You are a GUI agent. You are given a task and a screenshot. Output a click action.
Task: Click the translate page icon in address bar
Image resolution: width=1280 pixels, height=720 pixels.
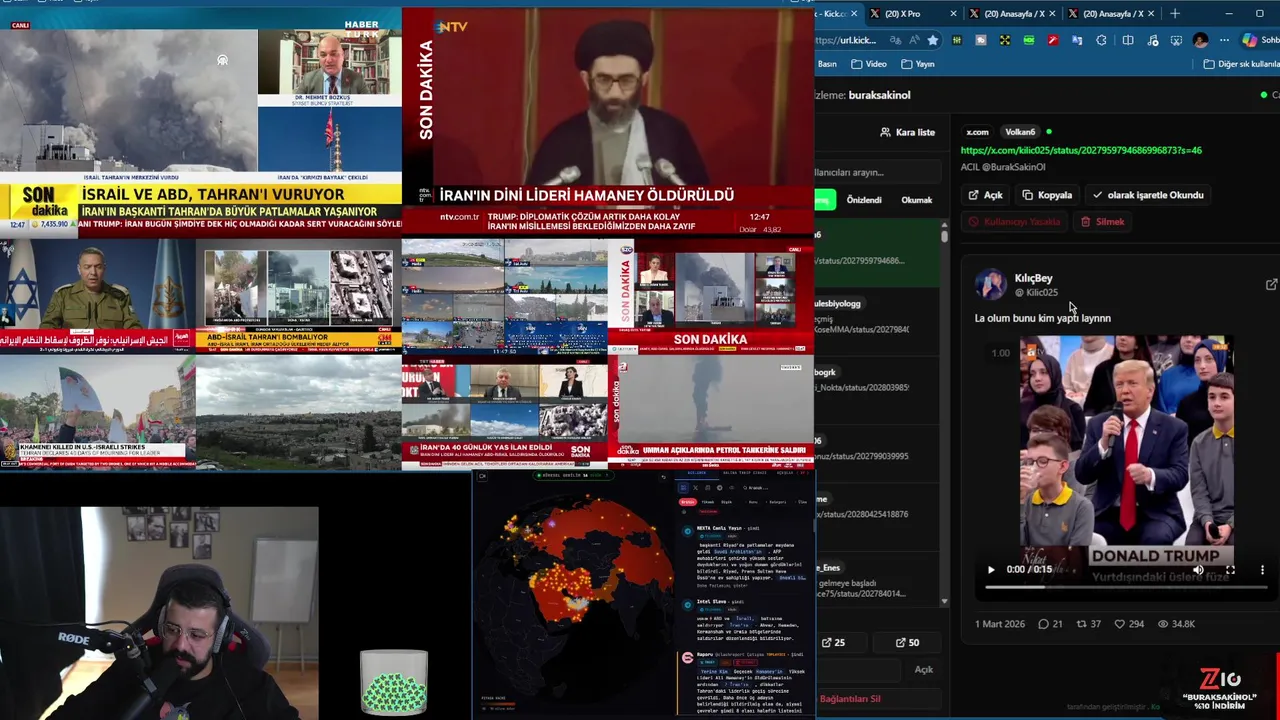click(895, 40)
